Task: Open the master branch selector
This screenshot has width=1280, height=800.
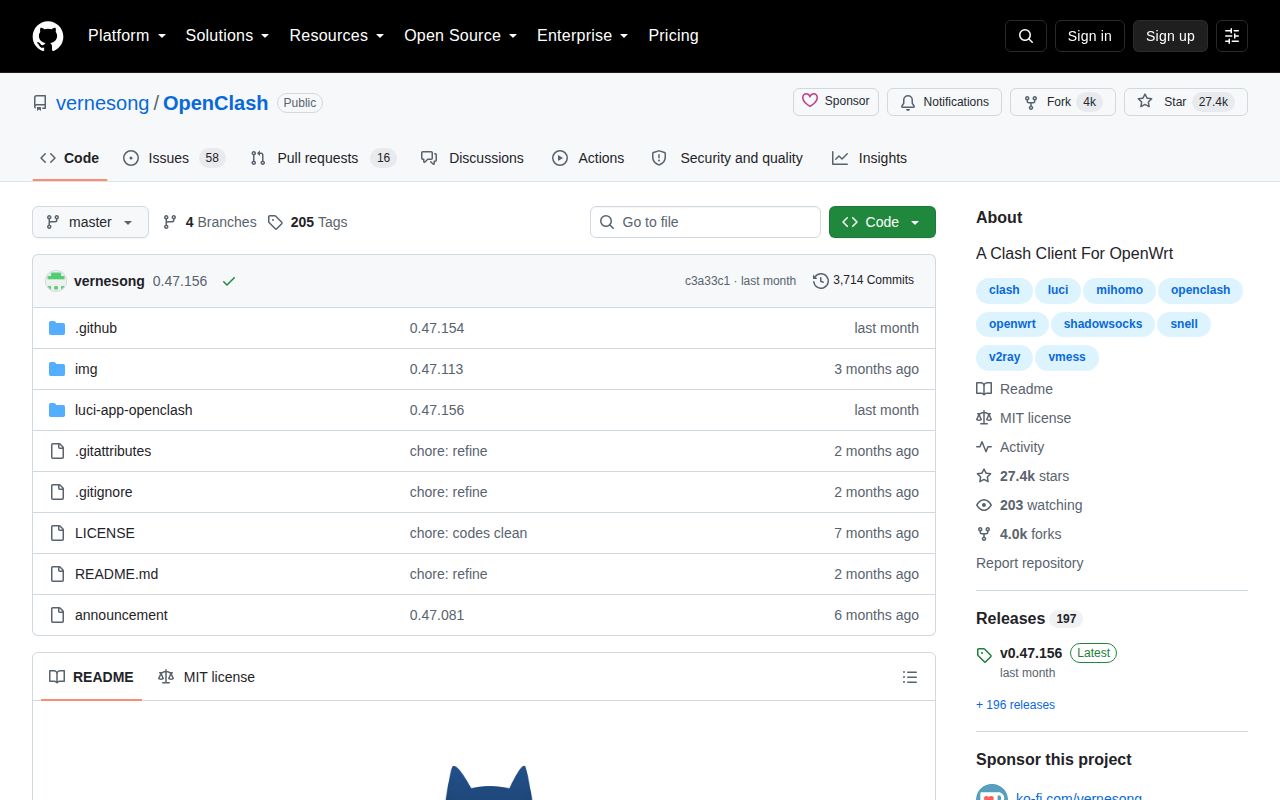Action: click(90, 222)
